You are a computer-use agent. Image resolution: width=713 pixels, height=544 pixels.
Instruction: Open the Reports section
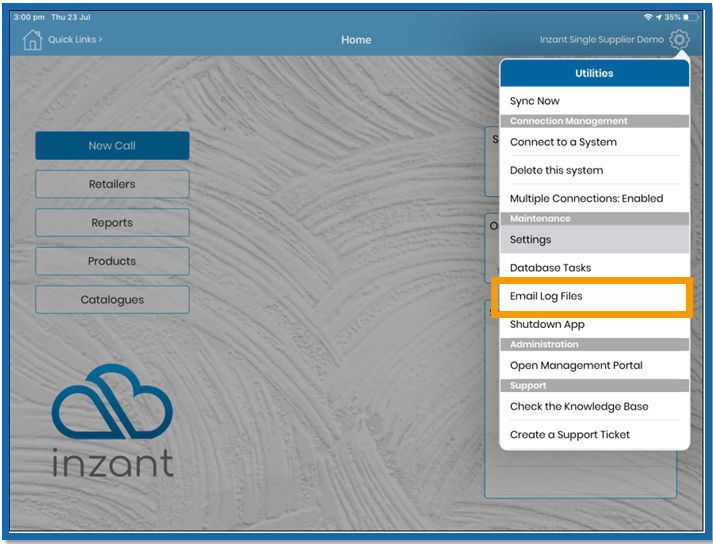(112, 223)
